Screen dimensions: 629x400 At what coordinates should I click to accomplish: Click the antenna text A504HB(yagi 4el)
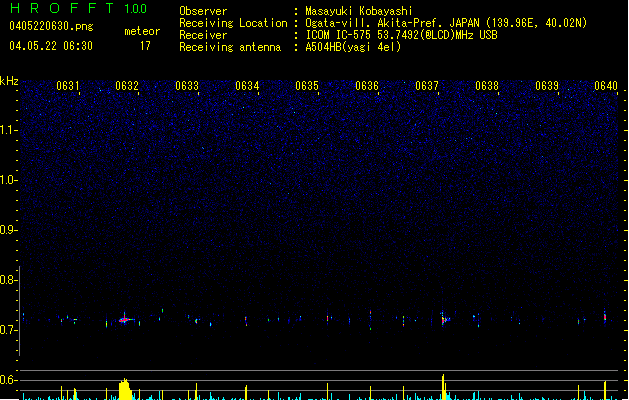[353, 47]
